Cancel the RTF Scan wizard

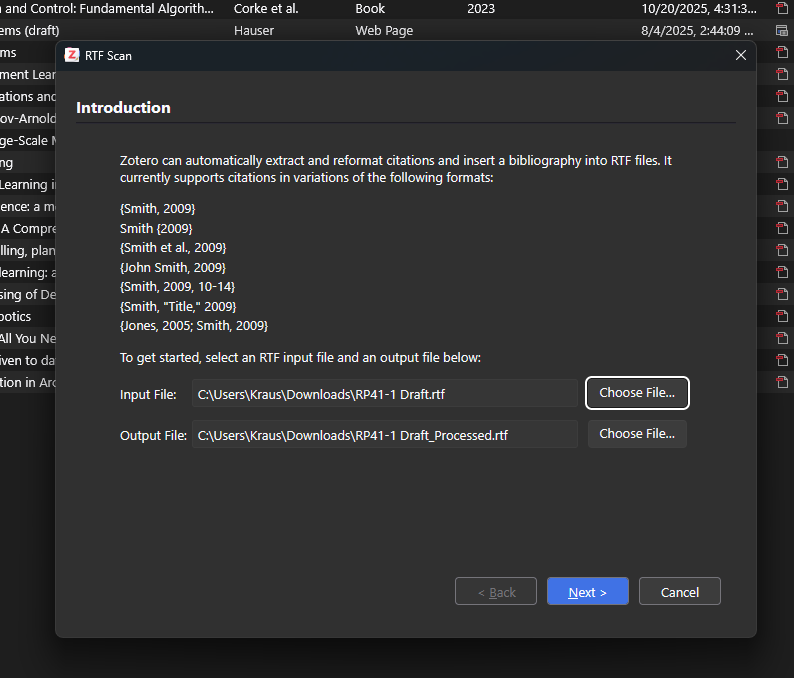[x=680, y=591]
